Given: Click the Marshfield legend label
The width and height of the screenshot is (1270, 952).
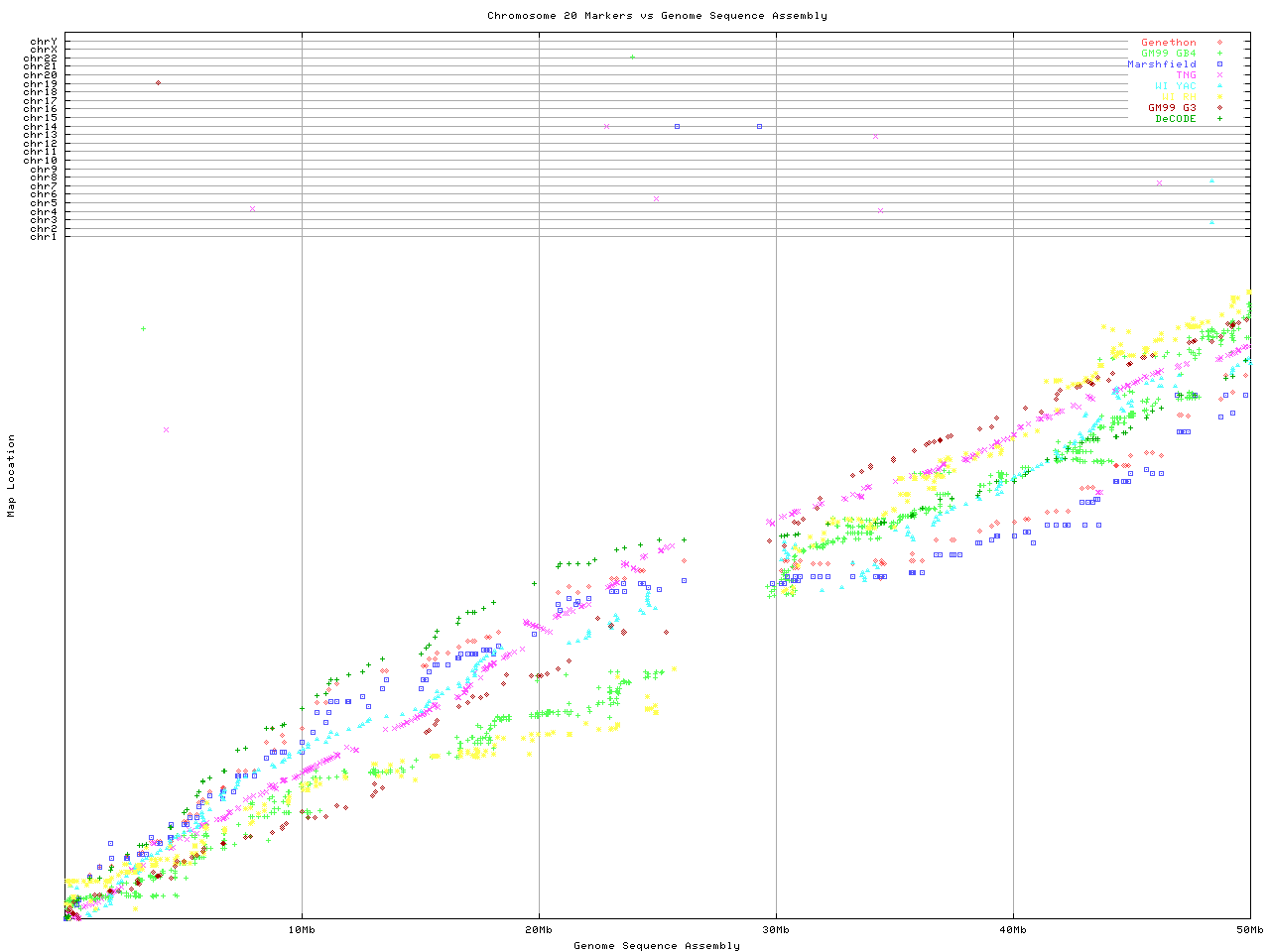Looking at the screenshot, I should coord(1161,64).
